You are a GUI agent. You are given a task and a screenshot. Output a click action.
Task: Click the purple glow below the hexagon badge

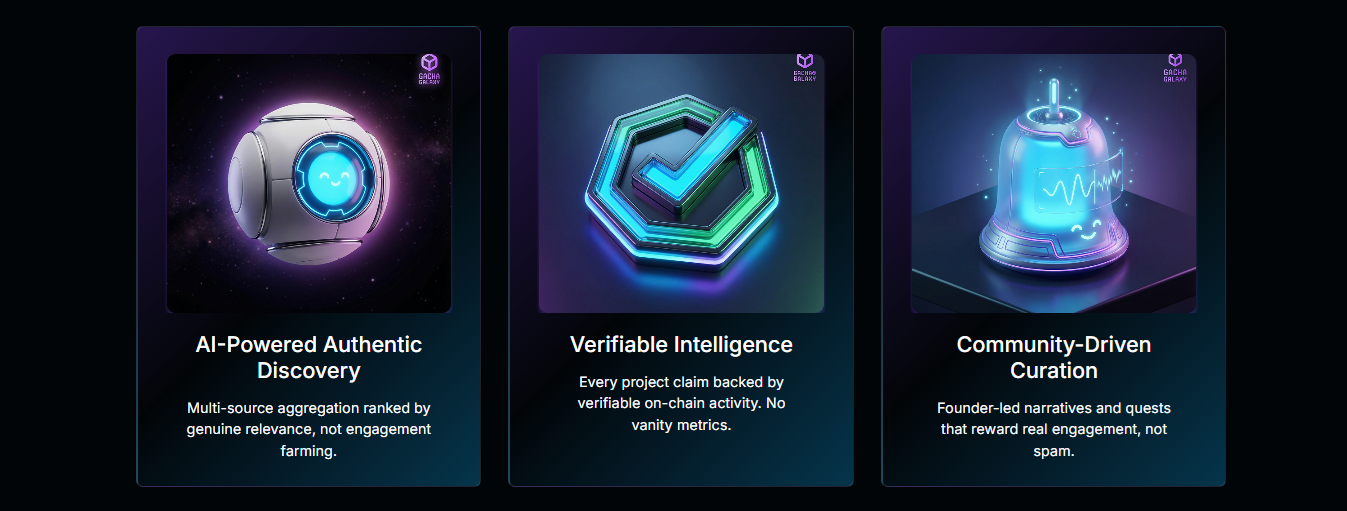680,283
